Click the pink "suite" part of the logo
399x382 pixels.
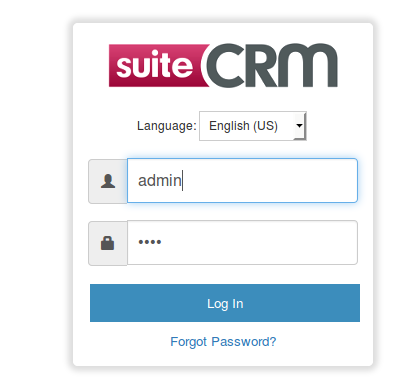point(155,66)
